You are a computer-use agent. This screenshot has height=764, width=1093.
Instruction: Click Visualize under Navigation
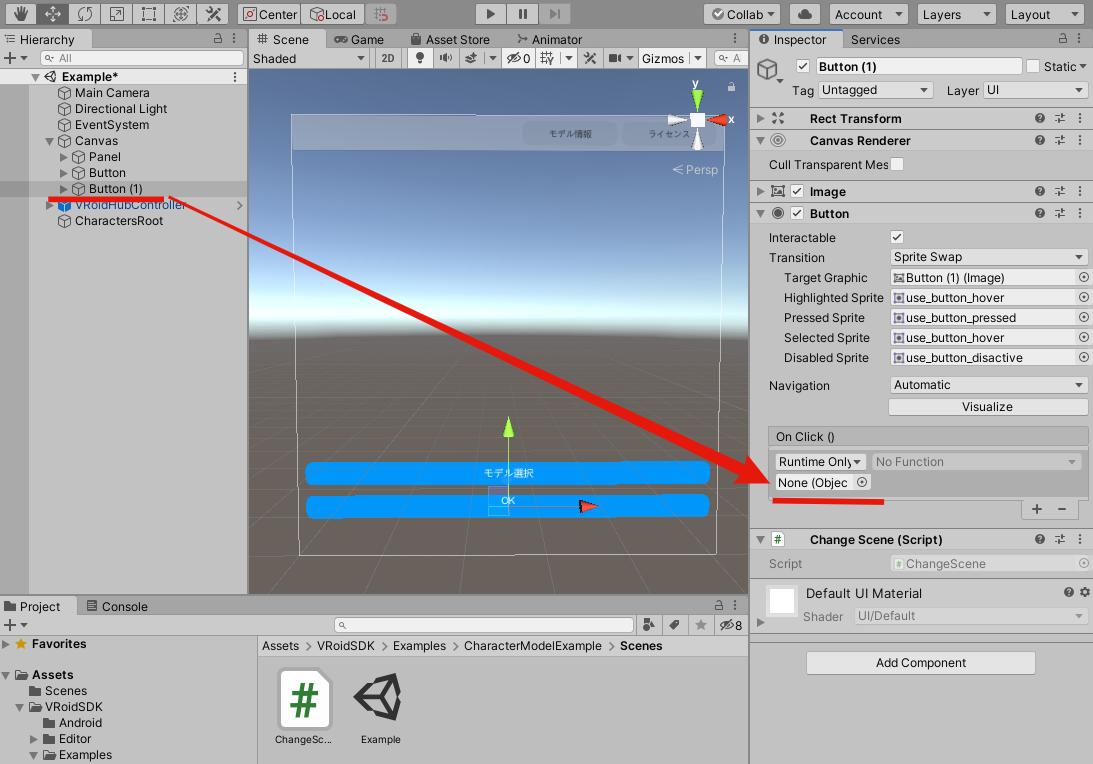988,406
